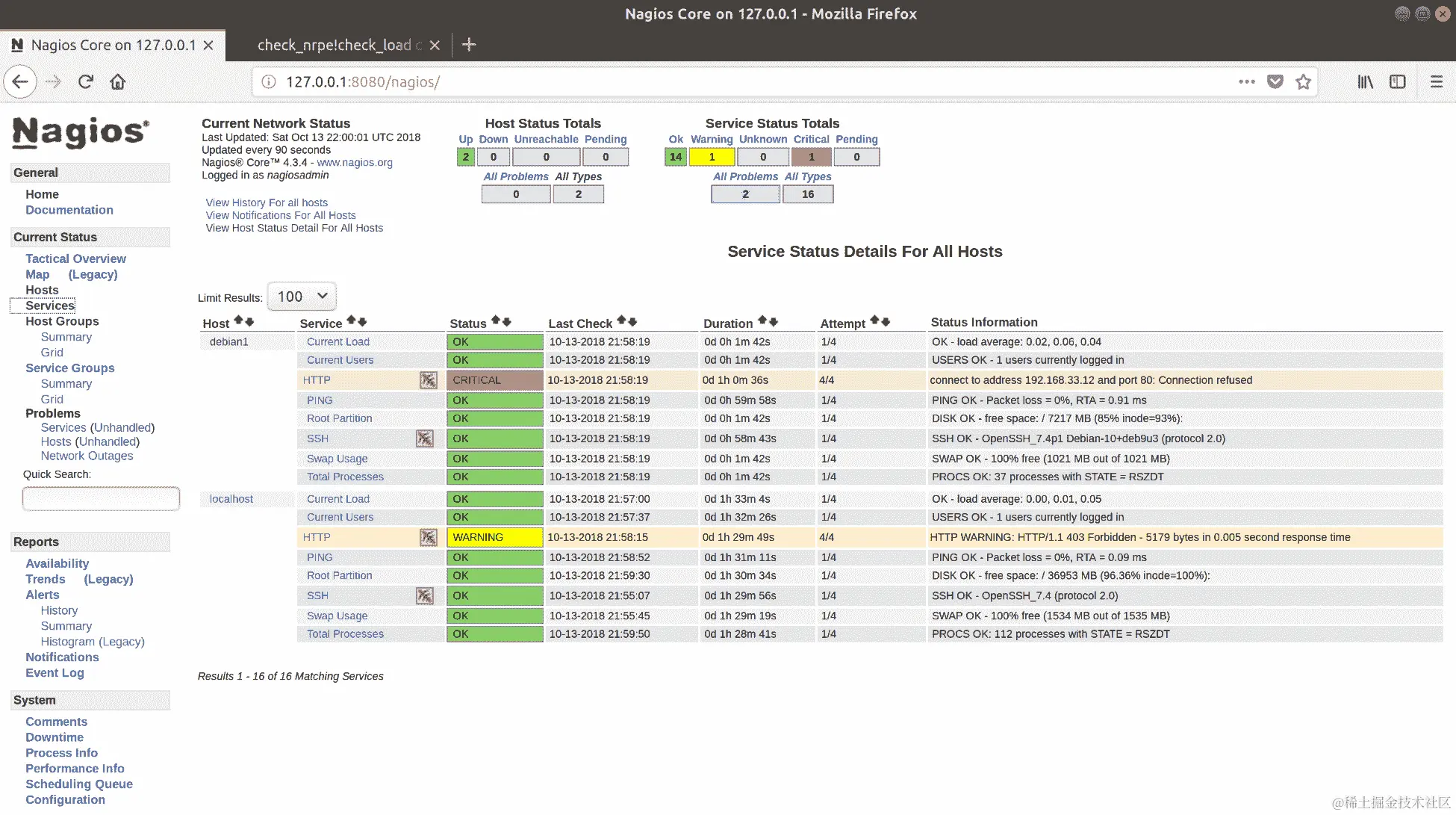Open www.nagios.org link
Viewport: 1456px width, 815px height.
click(x=354, y=162)
